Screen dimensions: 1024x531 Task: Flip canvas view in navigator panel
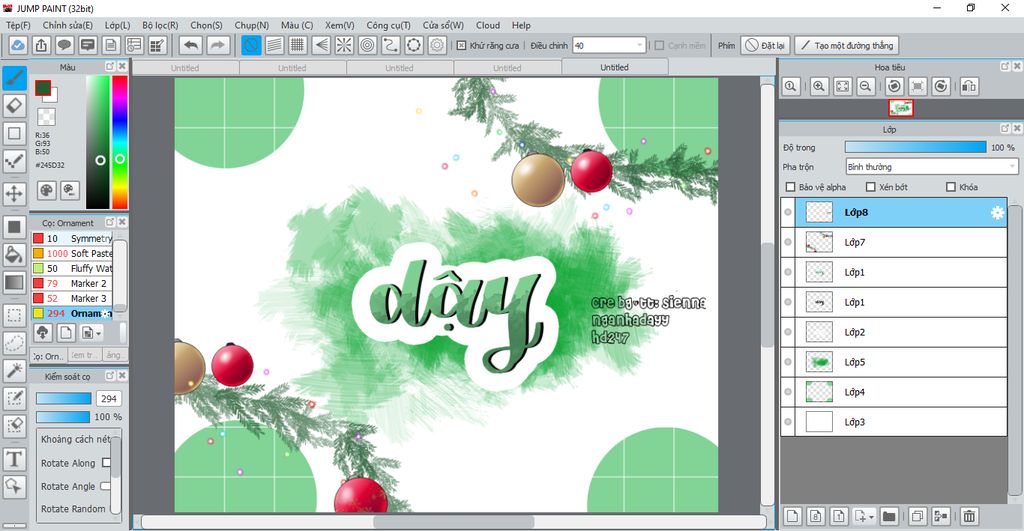[969, 86]
